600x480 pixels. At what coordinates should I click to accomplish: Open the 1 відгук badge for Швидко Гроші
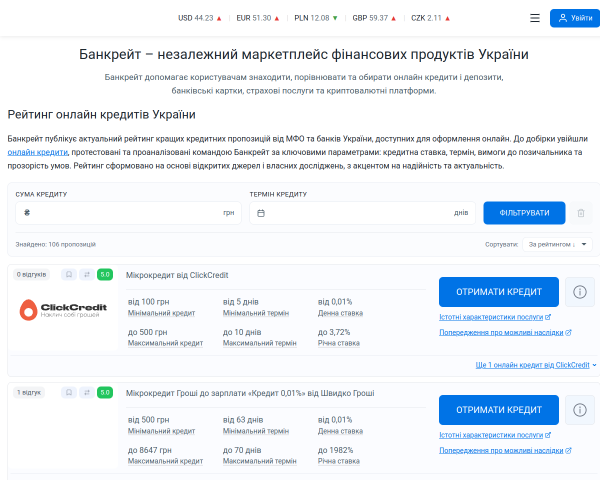pyautogui.click(x=29, y=392)
